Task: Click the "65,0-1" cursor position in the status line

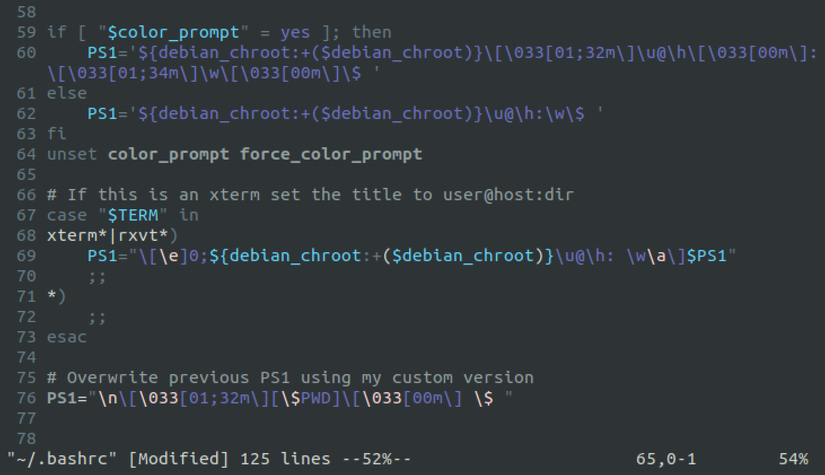Action: pos(665,459)
